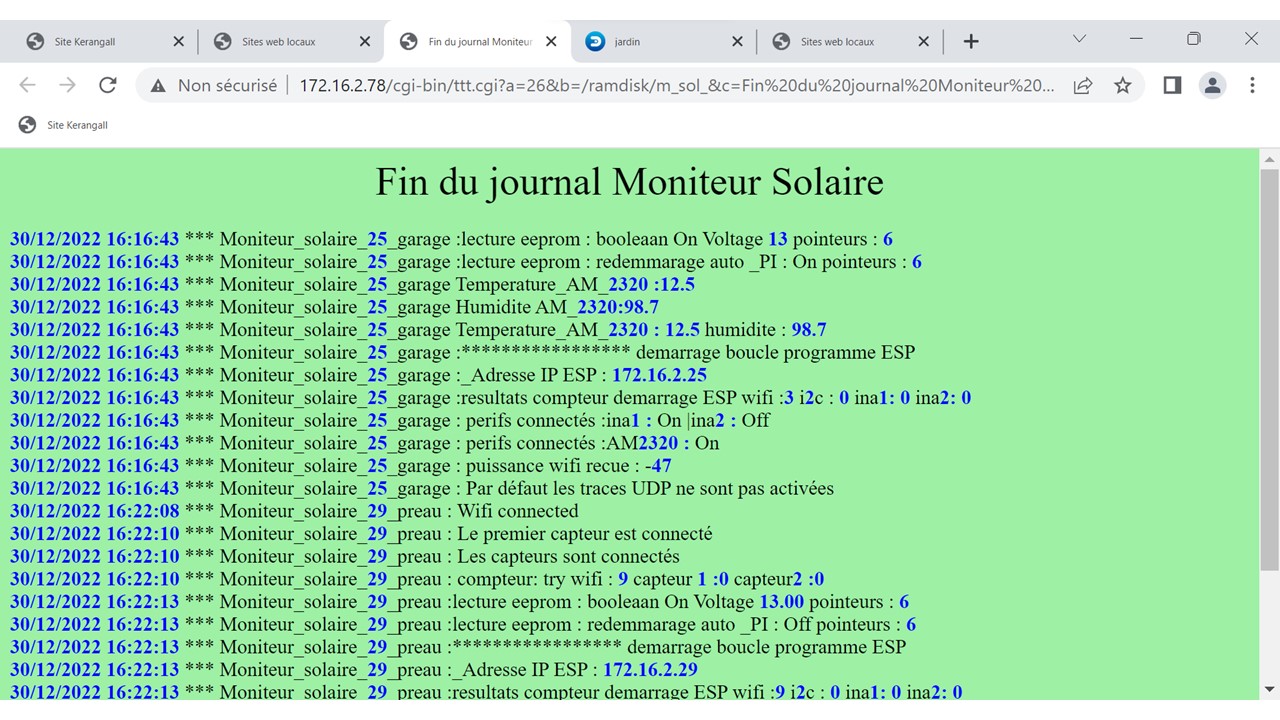Click the address bar URL field

point(676,86)
